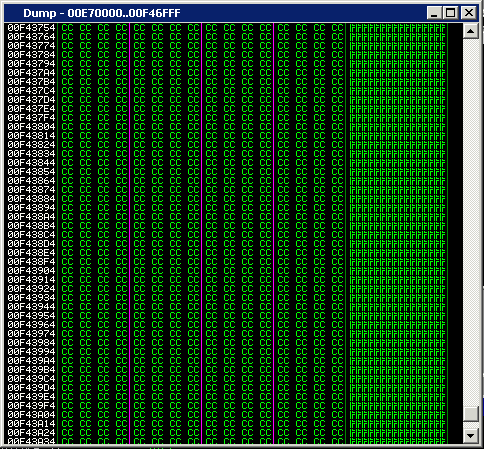The image size is (484, 449).
Task: Select address 00F43854
Action: click(31, 172)
